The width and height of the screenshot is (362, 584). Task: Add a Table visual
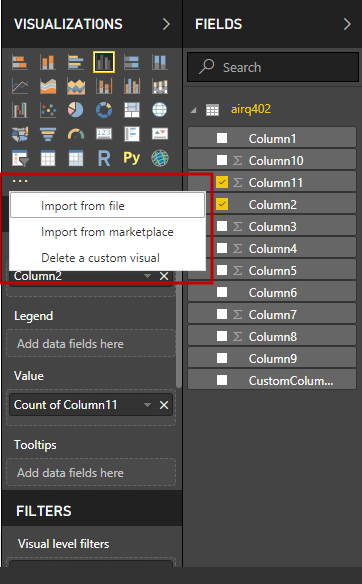[x=48, y=158]
